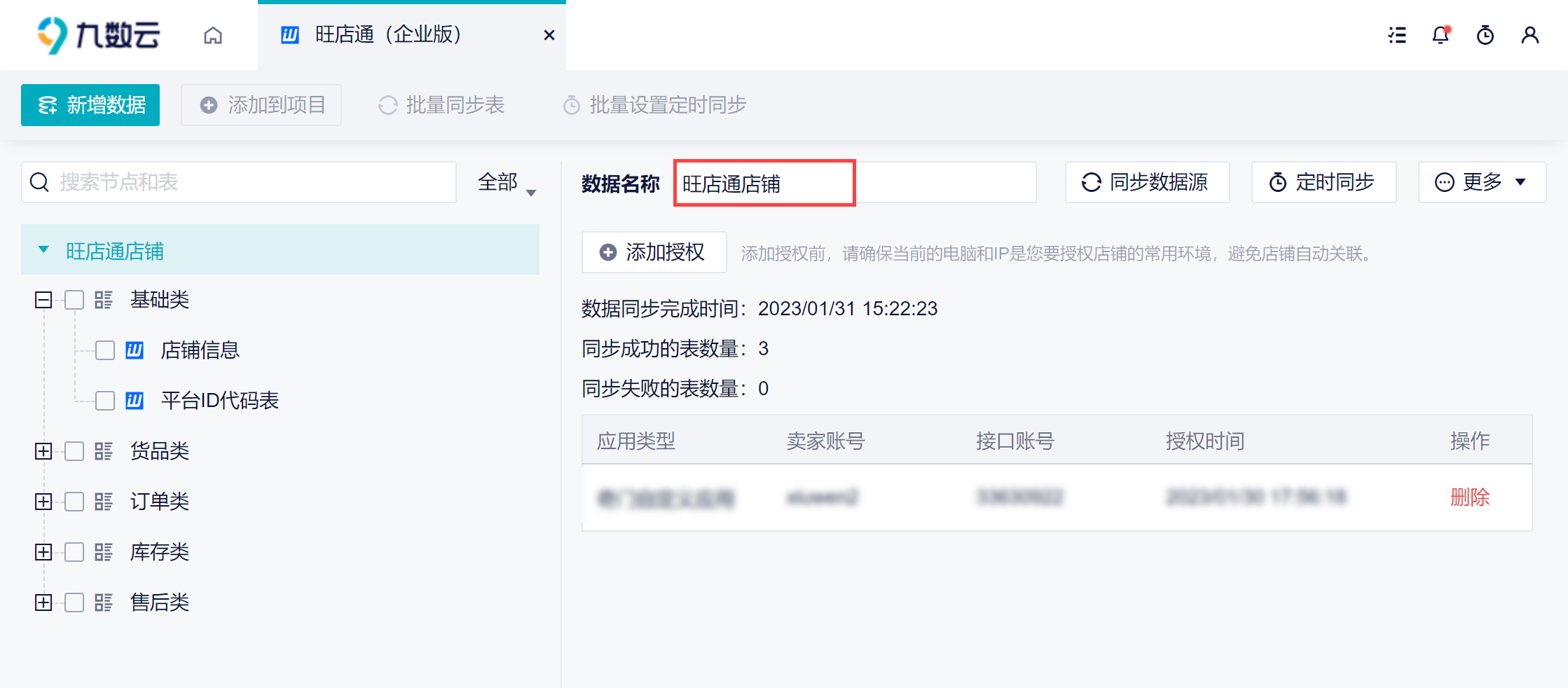Click the 卖家账号 column header
Image resolution: width=1568 pixels, height=688 pixels.
[826, 441]
